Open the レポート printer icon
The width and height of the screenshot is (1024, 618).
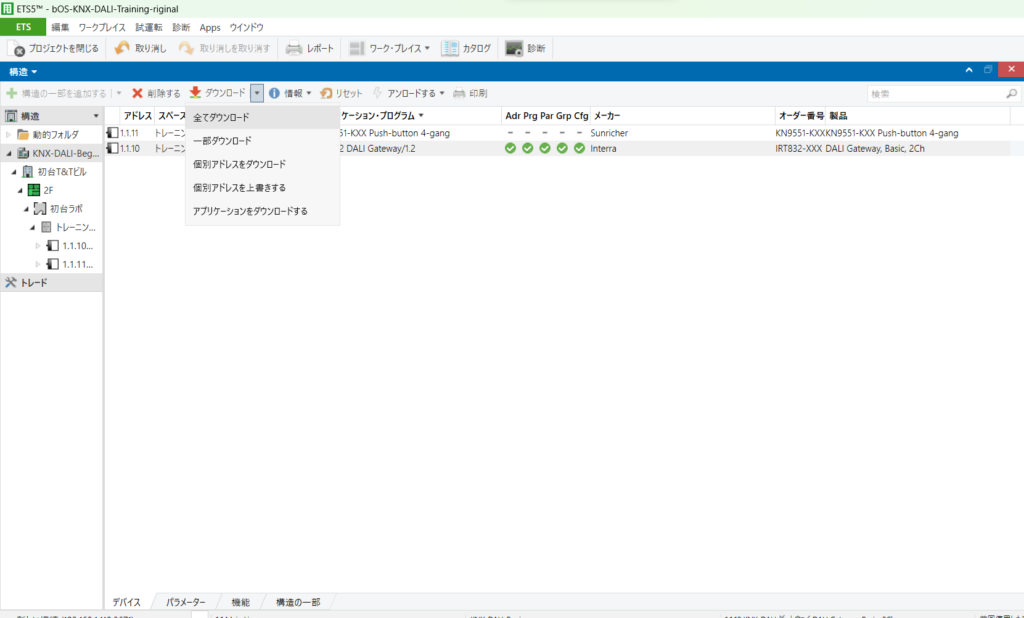(294, 48)
